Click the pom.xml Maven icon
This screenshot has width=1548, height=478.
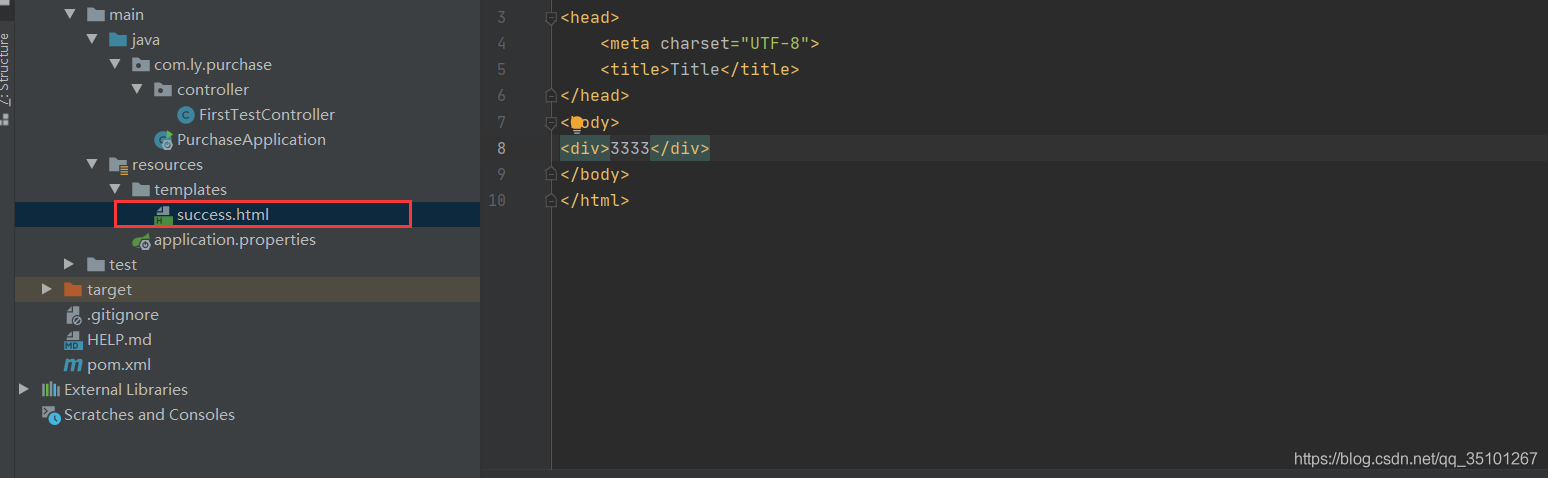click(72, 365)
